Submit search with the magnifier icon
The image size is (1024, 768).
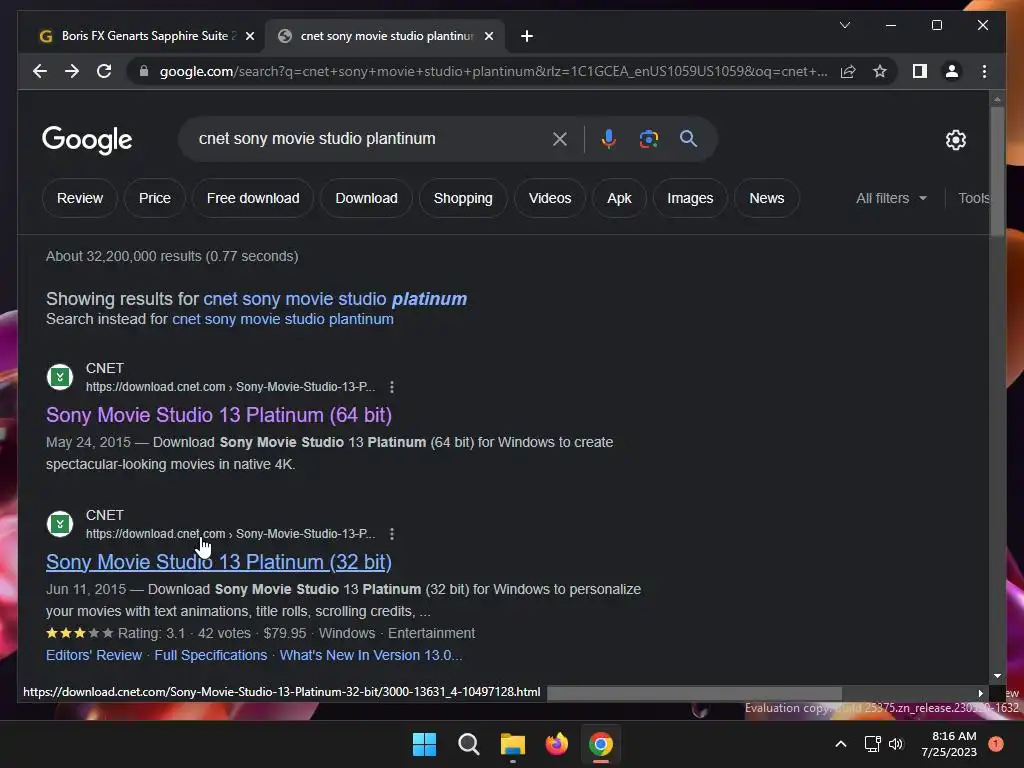pyautogui.click(x=688, y=138)
